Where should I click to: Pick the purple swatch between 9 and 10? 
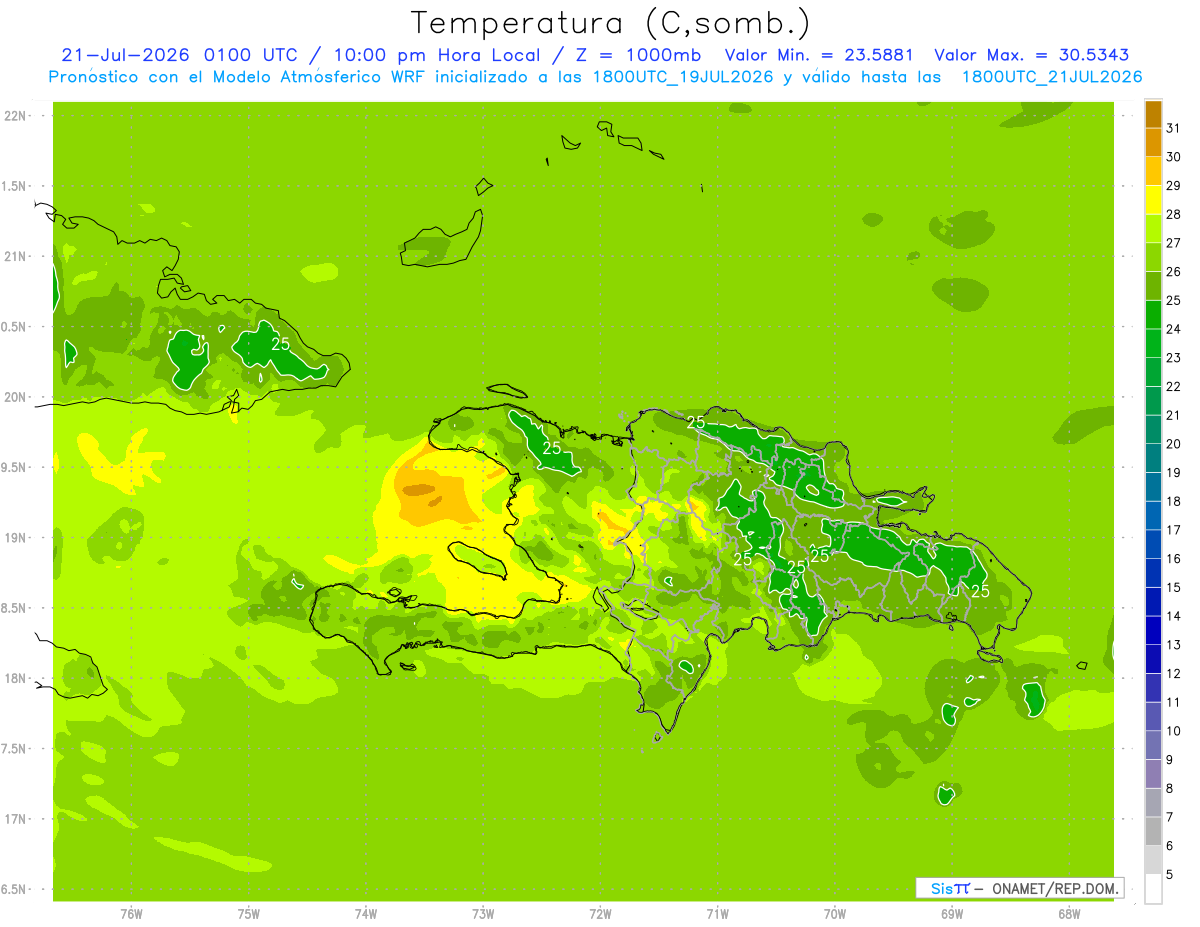(x=1153, y=745)
